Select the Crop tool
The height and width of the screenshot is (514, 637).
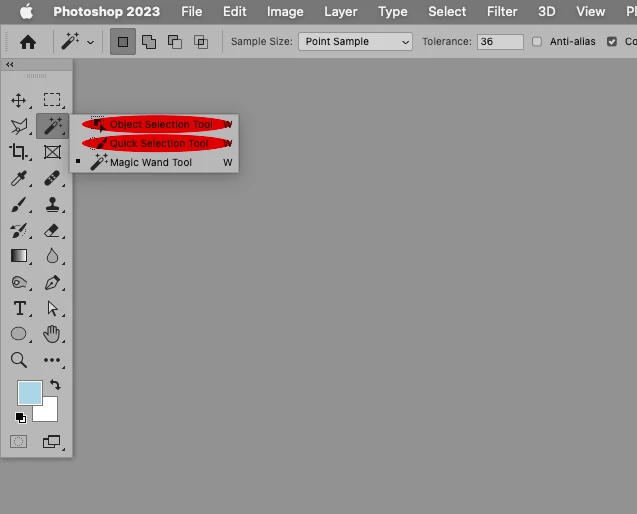[19, 152]
